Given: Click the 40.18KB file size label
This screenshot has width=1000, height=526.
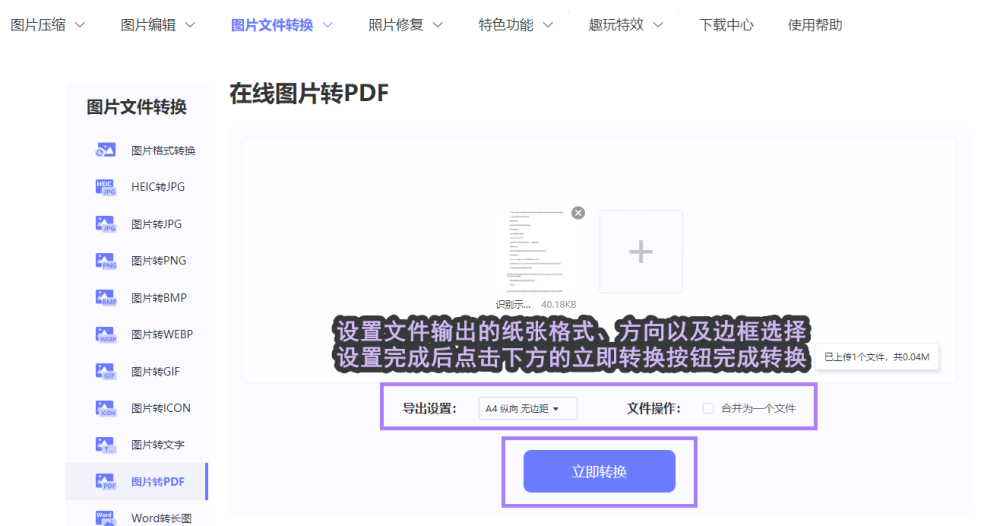Looking at the screenshot, I should click(x=559, y=305).
